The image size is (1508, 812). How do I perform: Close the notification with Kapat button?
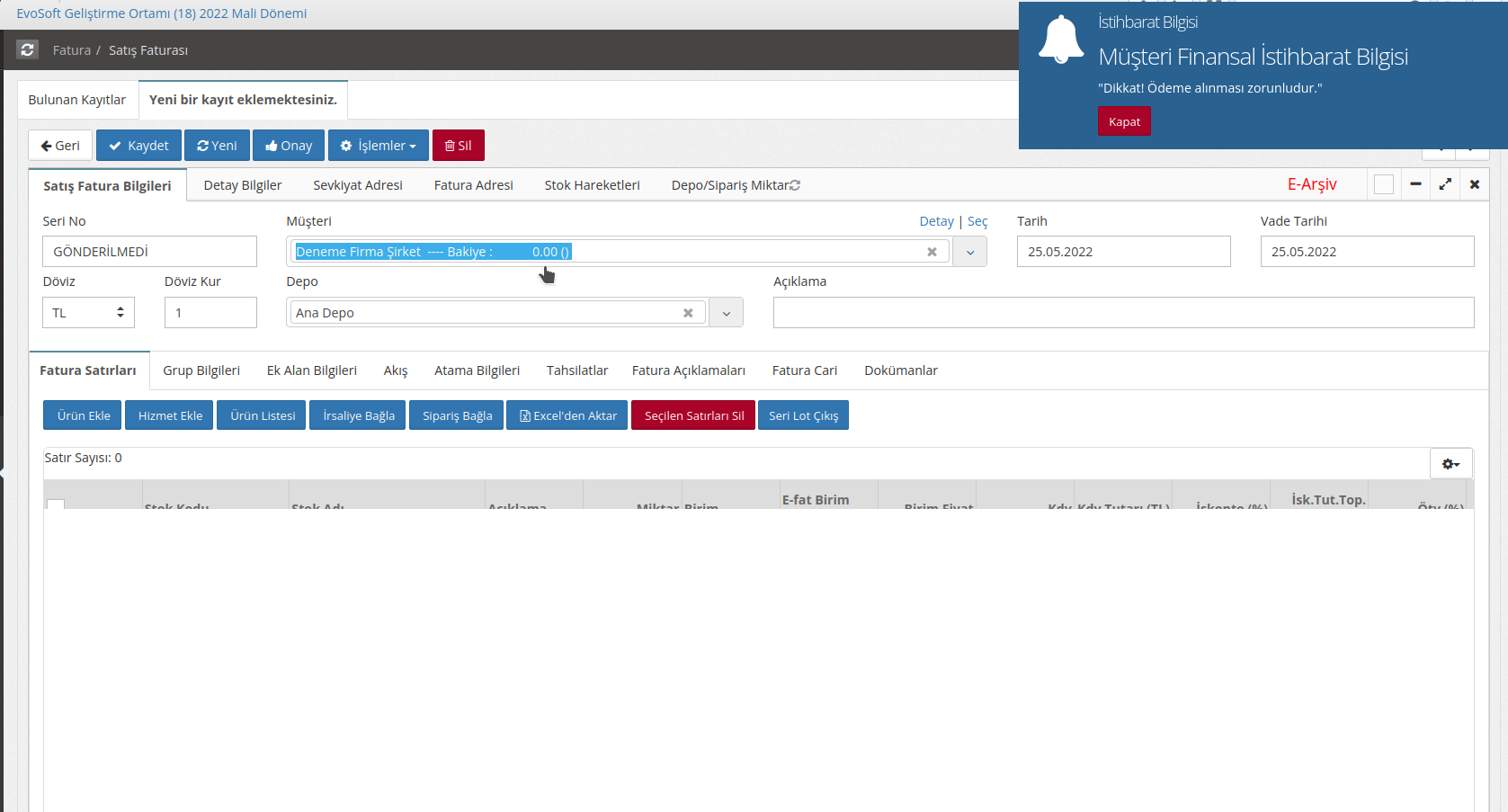coord(1124,121)
